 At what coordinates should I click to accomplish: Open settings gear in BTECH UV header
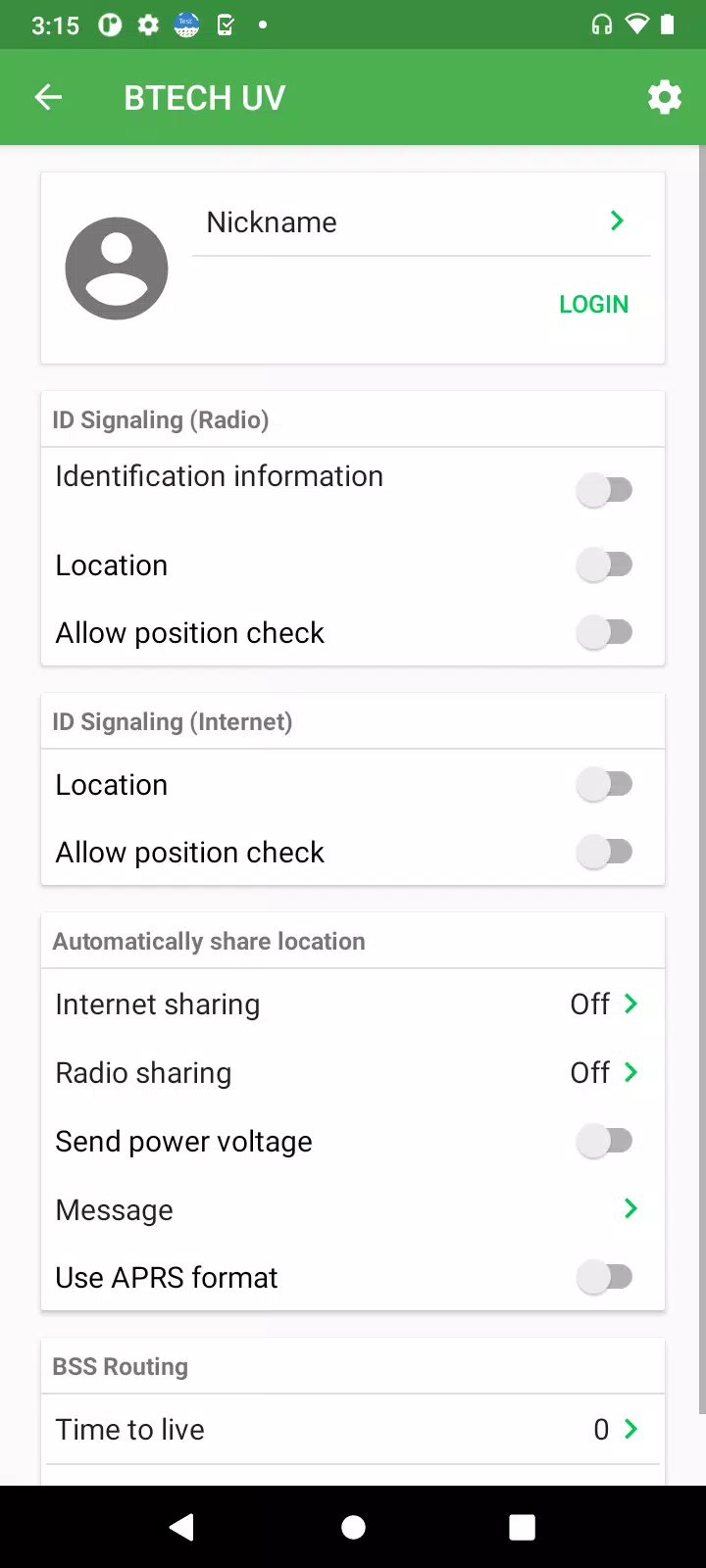[x=665, y=97]
